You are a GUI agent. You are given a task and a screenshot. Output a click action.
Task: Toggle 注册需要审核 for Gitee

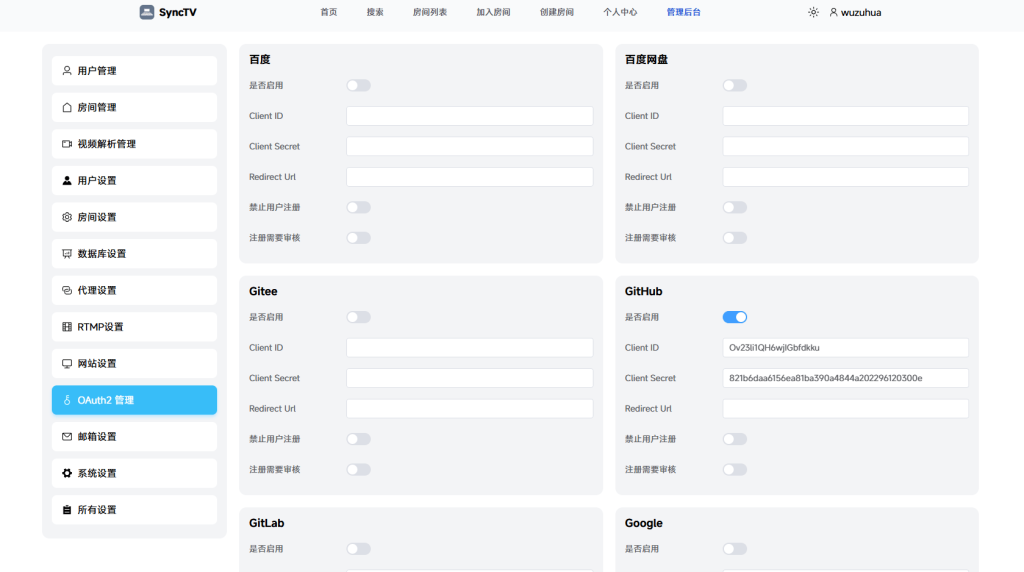[359, 469]
